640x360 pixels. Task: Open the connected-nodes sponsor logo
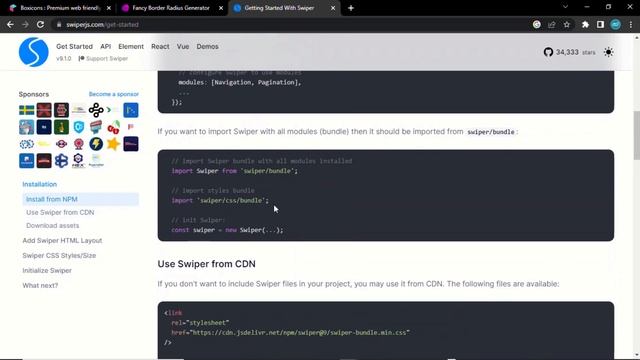pyautogui.click(x=96, y=110)
